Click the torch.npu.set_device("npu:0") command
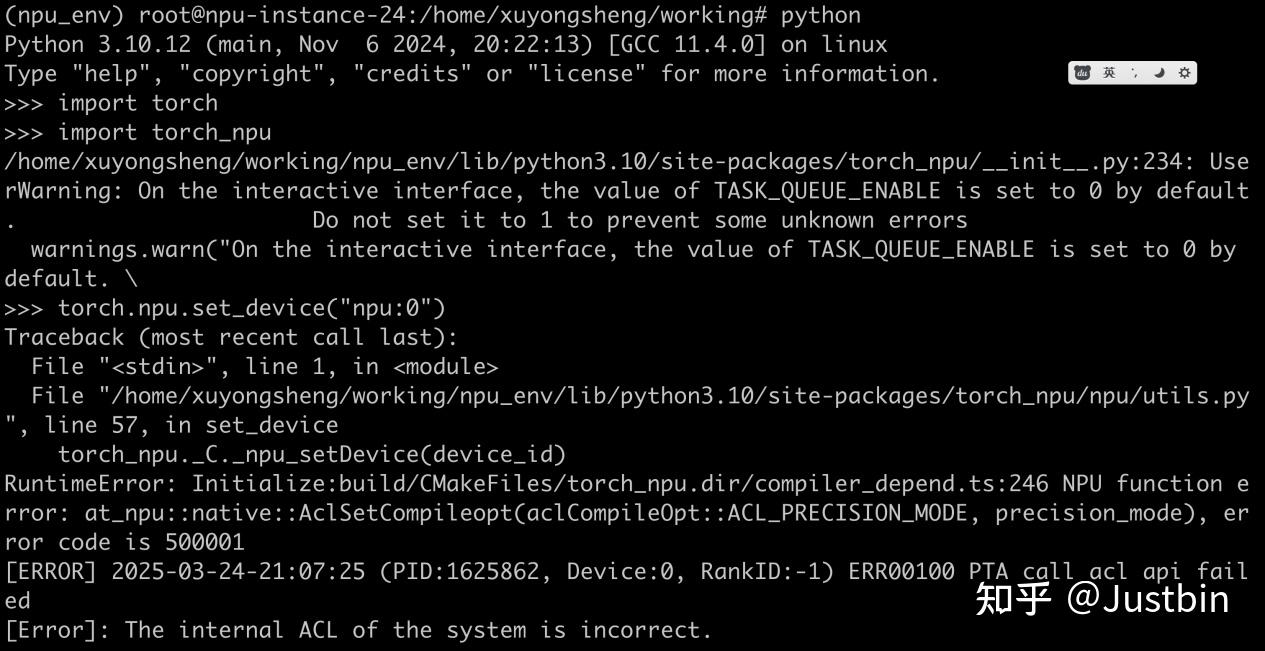This screenshot has height=651, width=1265. pyautogui.click(x=251, y=308)
